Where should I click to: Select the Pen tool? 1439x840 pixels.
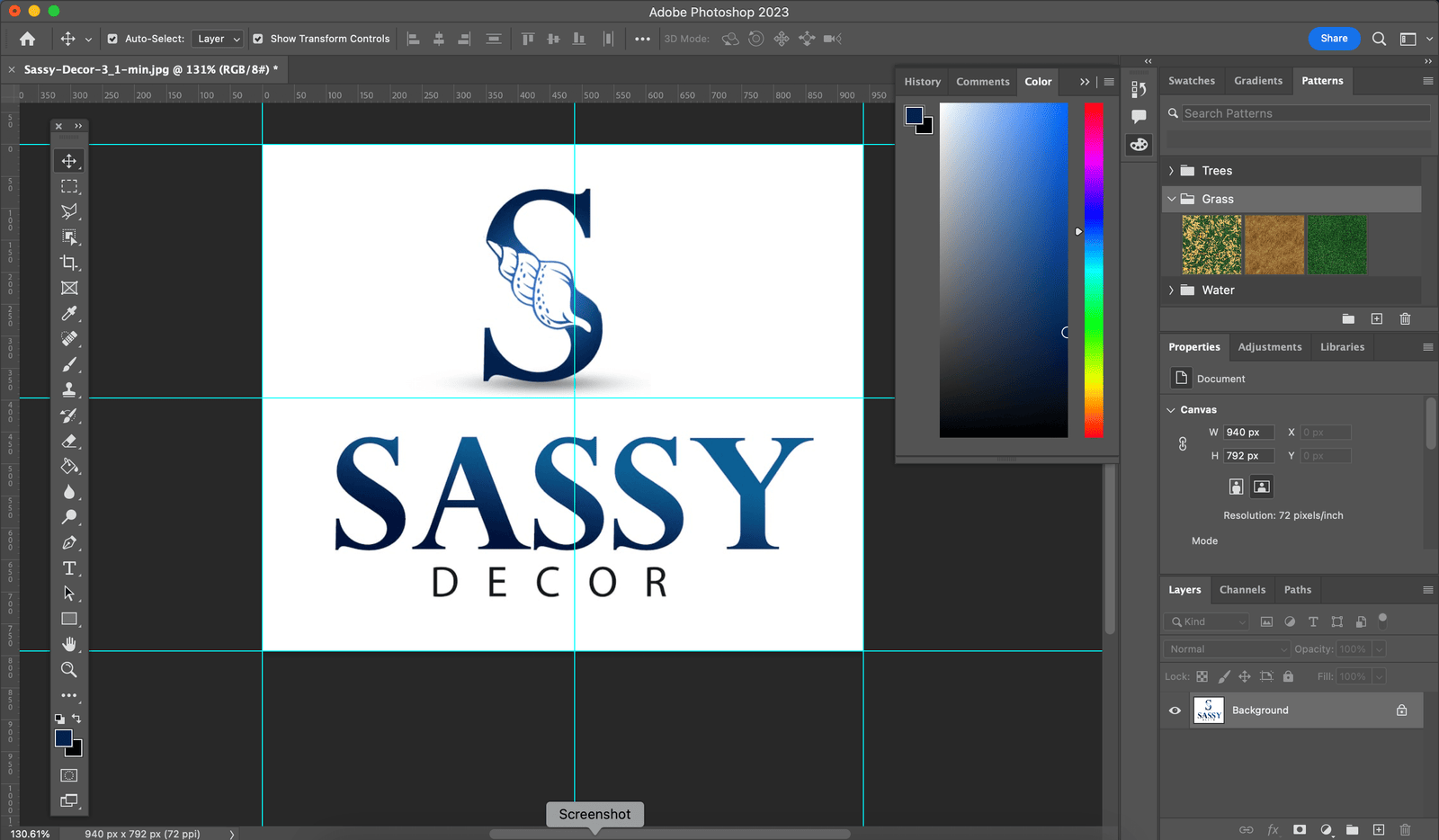pyautogui.click(x=69, y=543)
